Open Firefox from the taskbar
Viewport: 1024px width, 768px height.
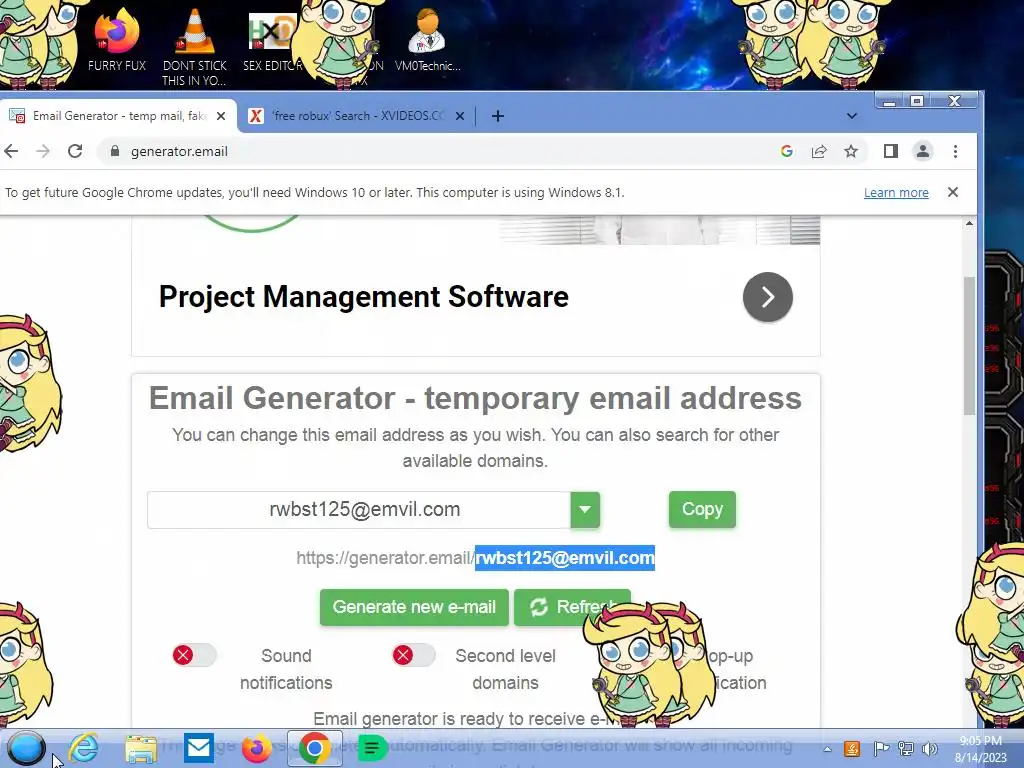click(257, 748)
